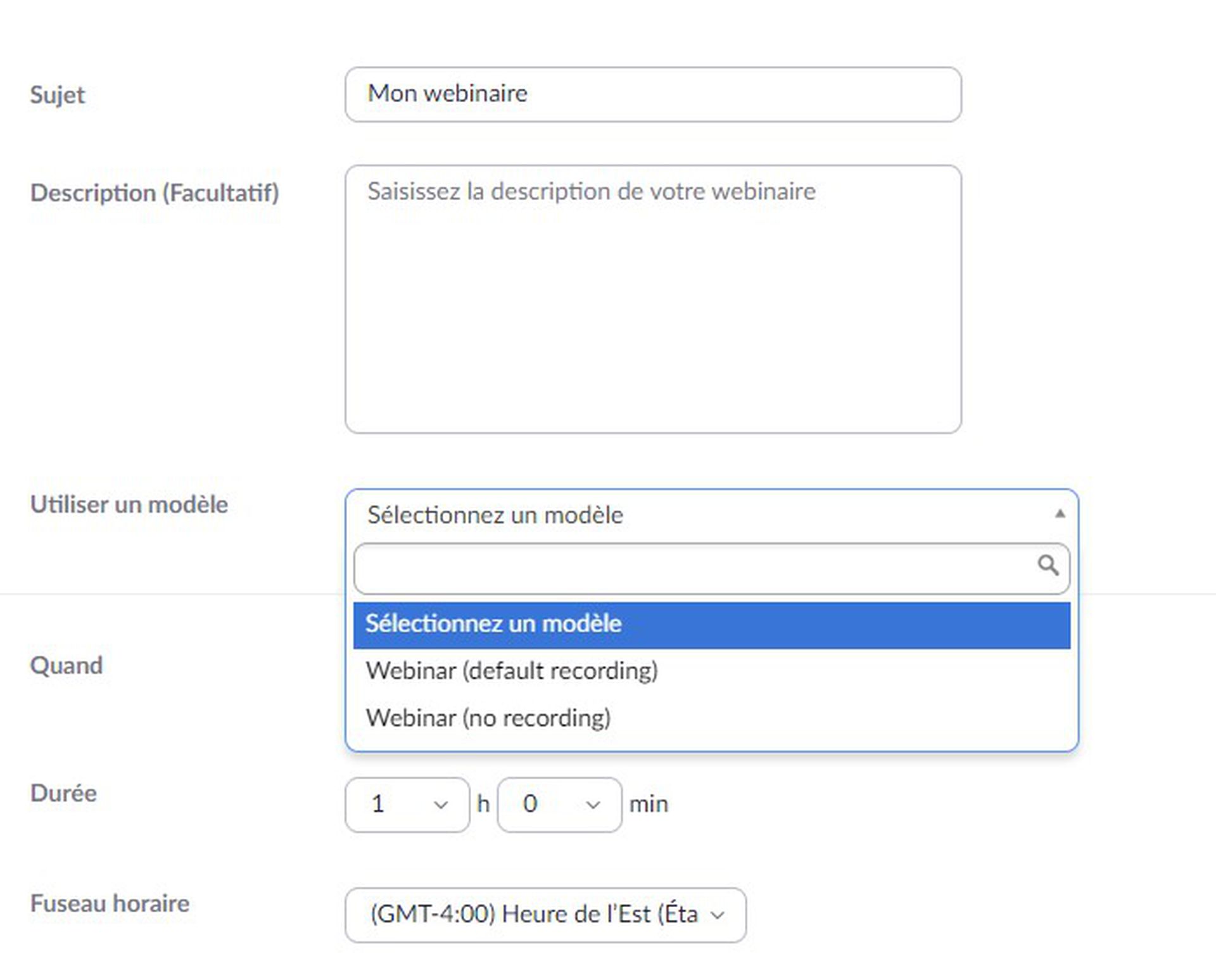The image size is (1216, 980).
Task: Click the template search box
Action: click(x=712, y=568)
